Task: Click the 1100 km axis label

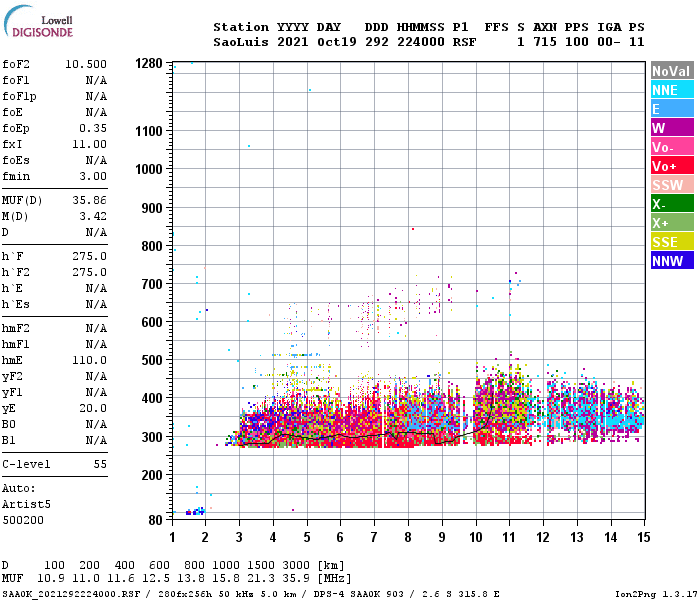Action: [x=149, y=131]
